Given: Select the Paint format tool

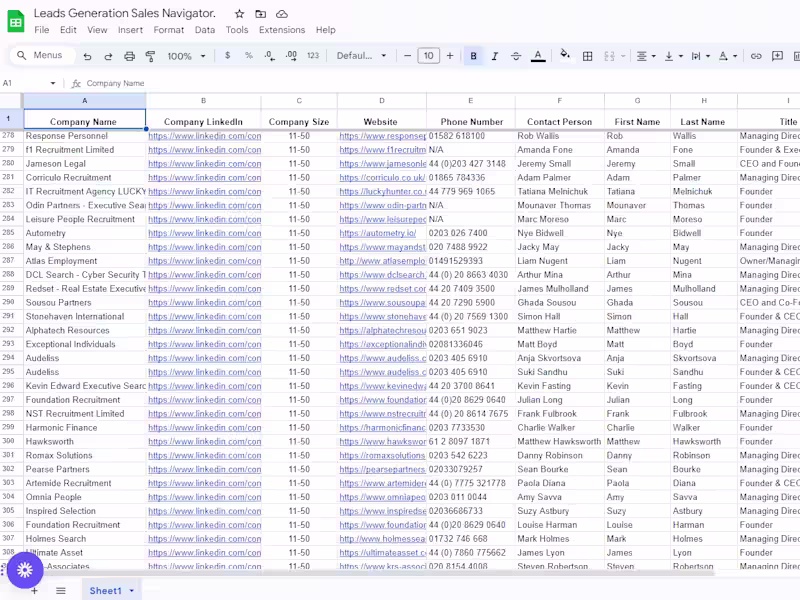Looking at the screenshot, I should [x=150, y=56].
